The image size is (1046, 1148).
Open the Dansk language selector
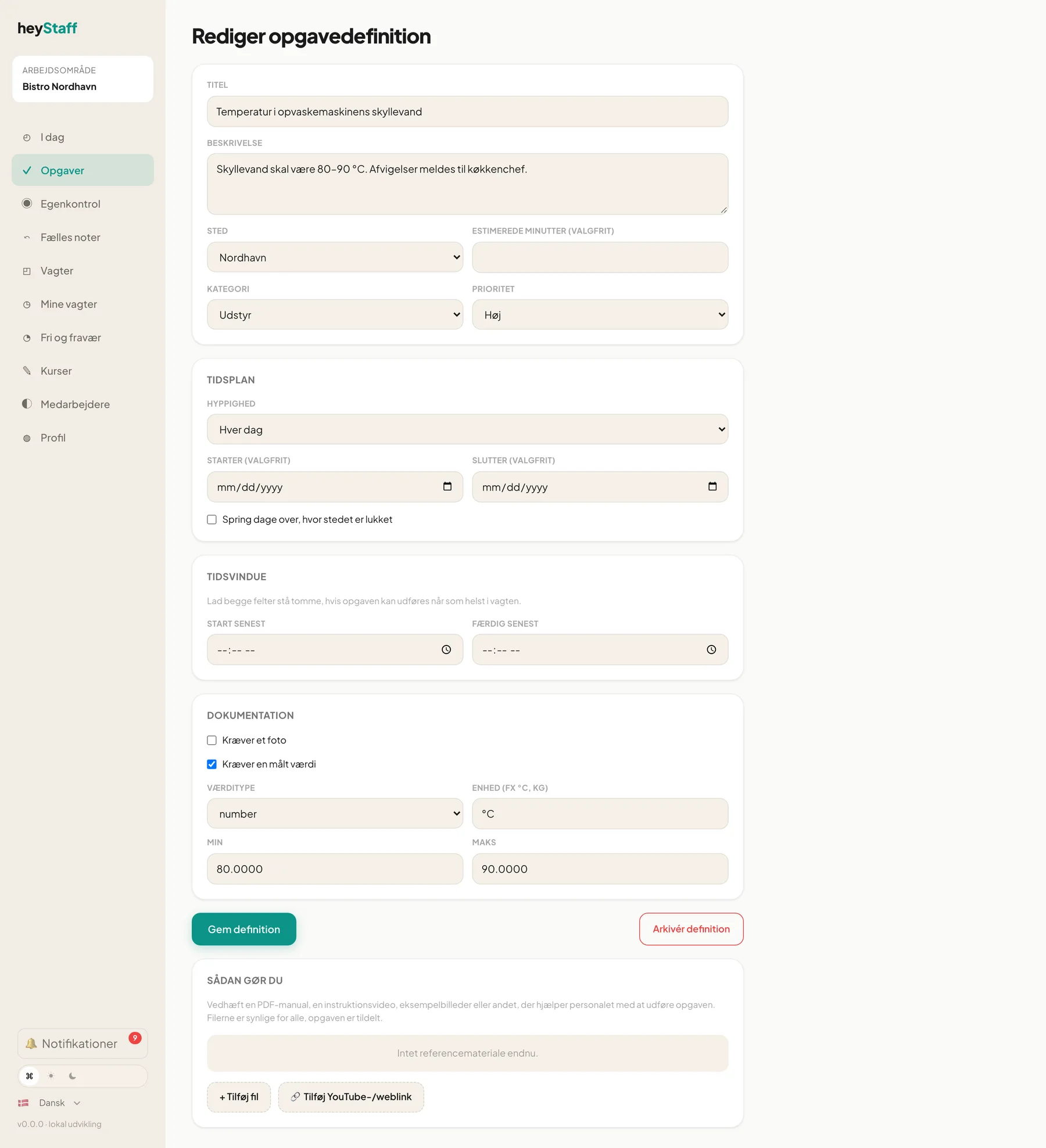tap(49, 1103)
